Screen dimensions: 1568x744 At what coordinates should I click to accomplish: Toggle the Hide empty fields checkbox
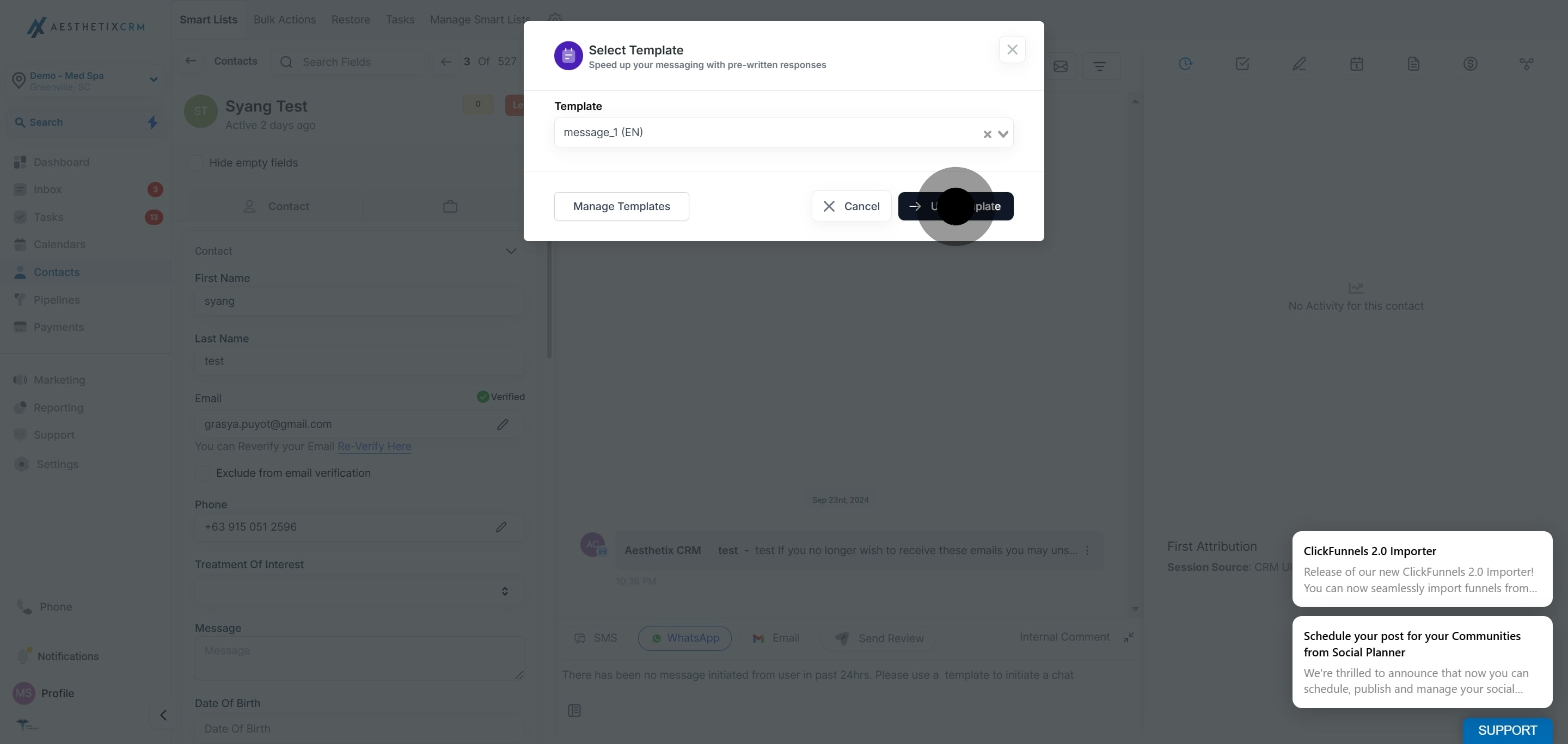click(x=195, y=162)
